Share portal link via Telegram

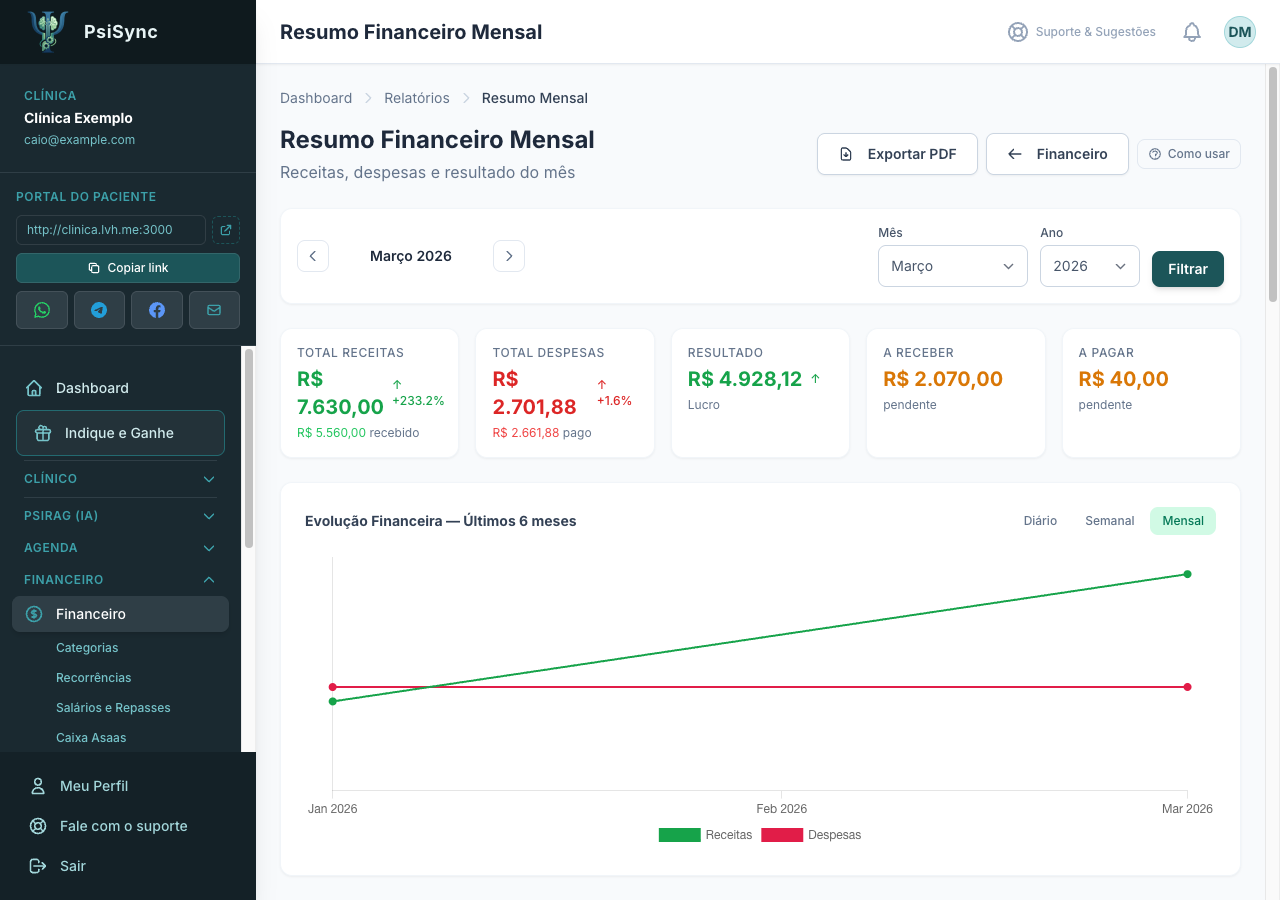pos(99,310)
